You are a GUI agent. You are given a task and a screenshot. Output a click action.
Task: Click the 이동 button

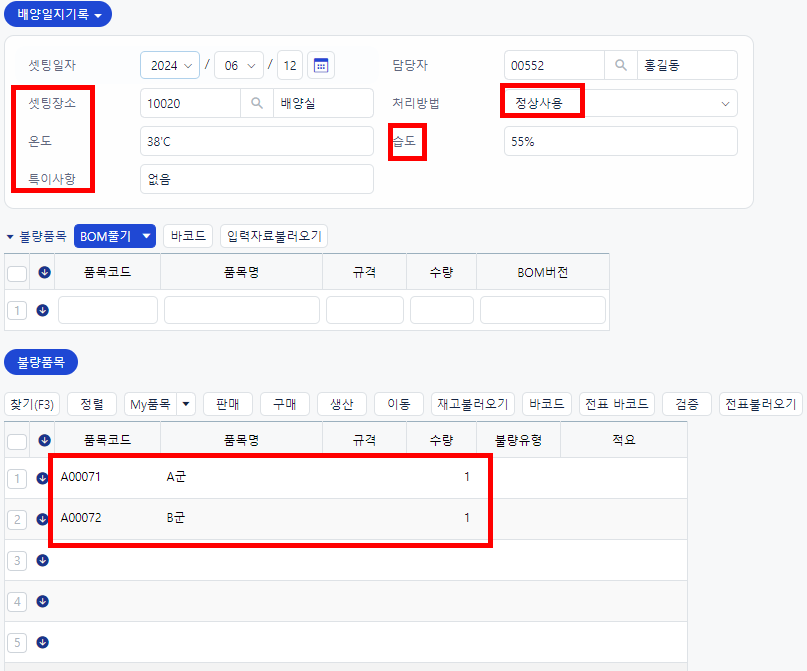coord(399,404)
